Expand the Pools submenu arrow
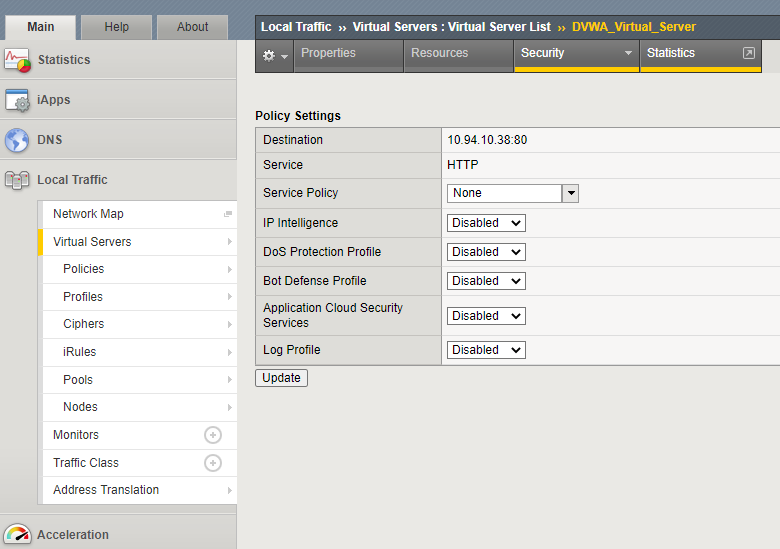Screen dimensions: 780x549 pyautogui.click(x=229, y=380)
